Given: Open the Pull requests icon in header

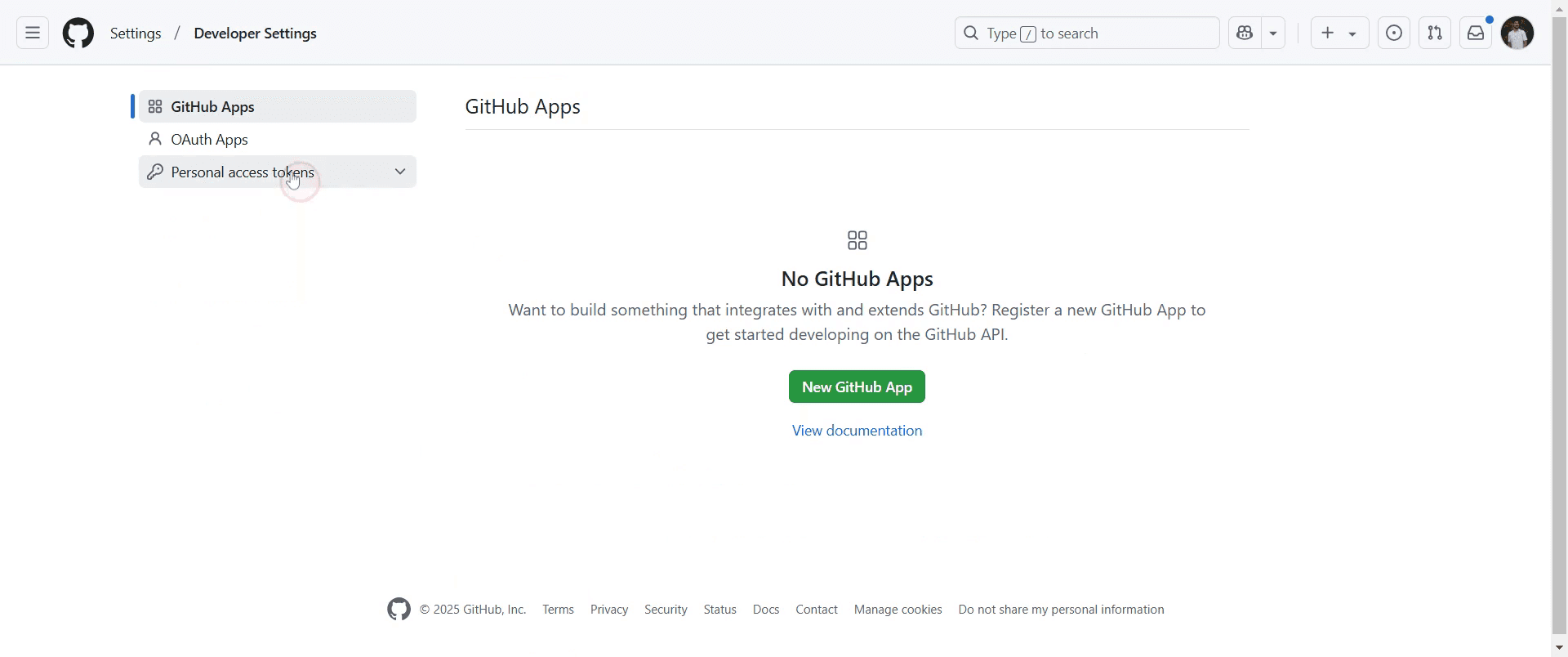Looking at the screenshot, I should 1435,34.
